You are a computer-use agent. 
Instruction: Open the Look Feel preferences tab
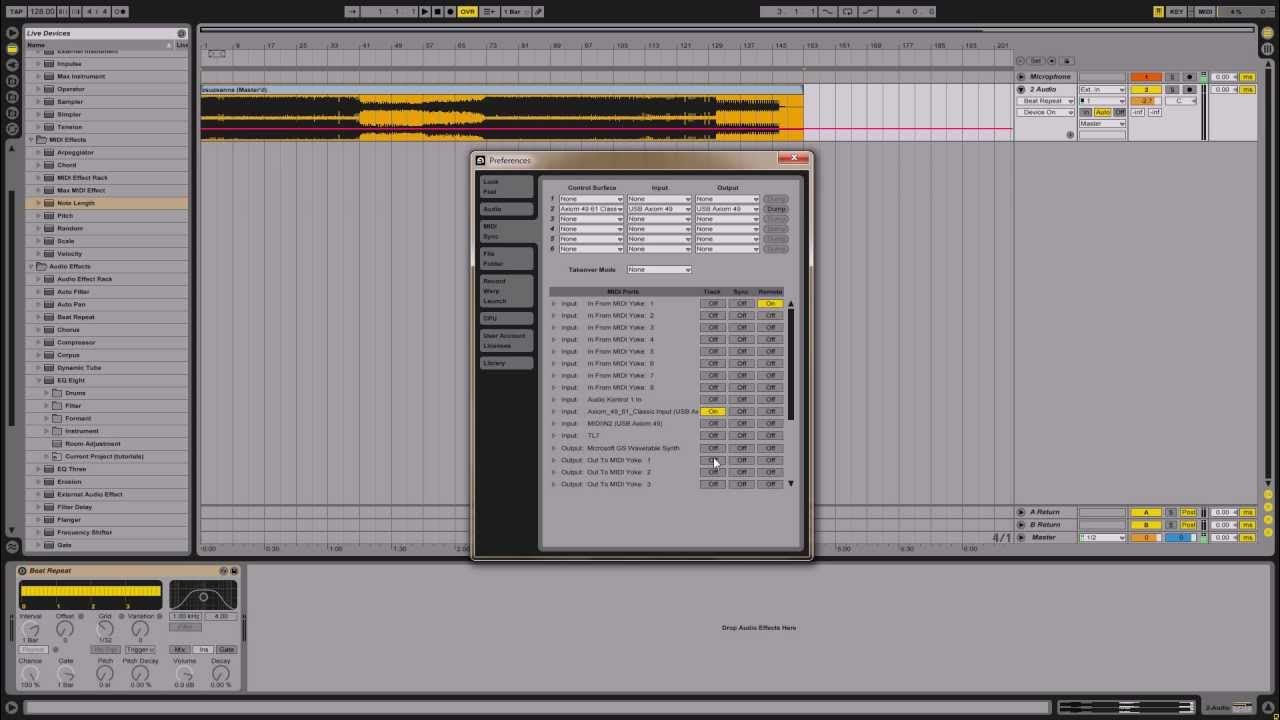coord(505,186)
